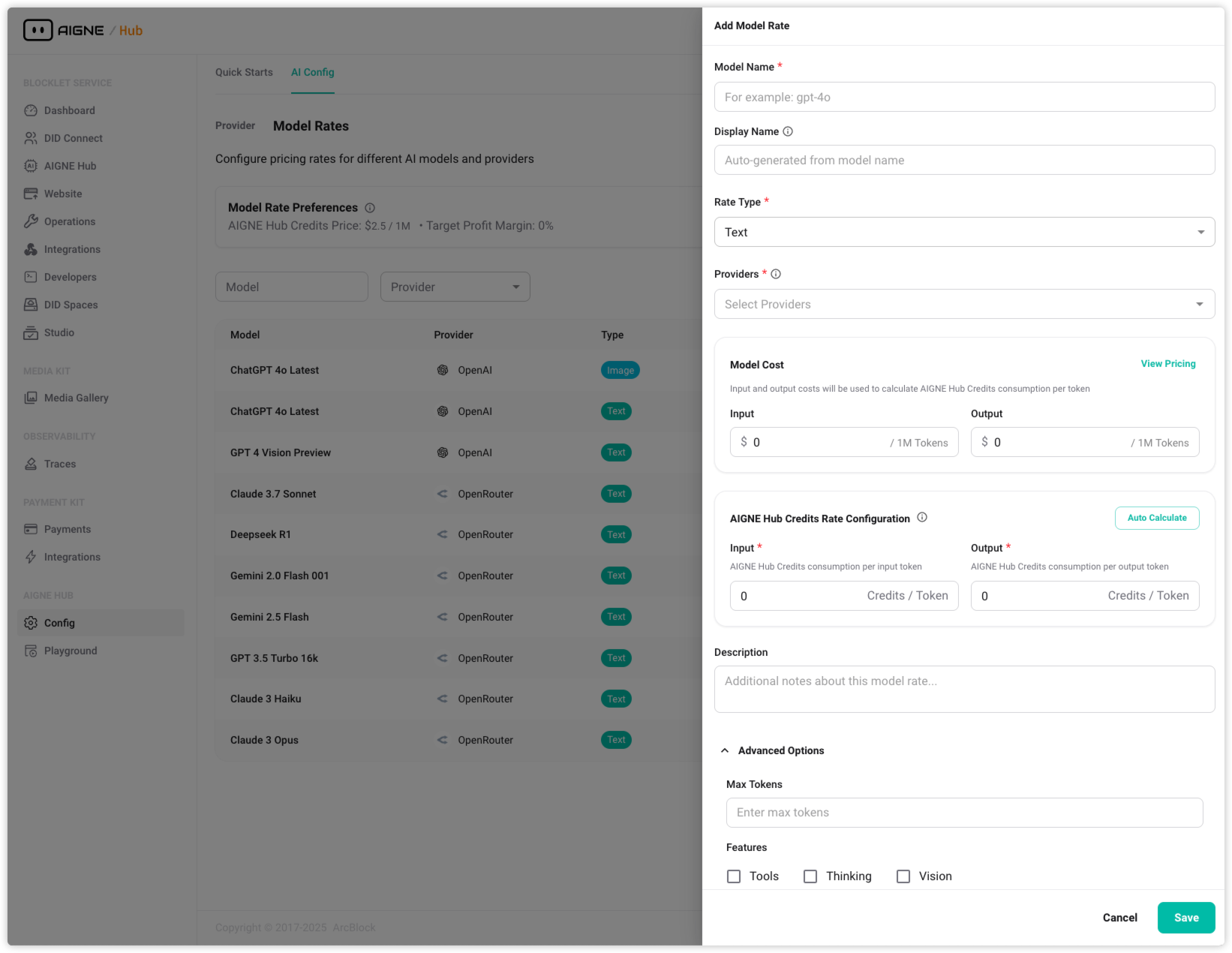Open the Rate Type dropdown

click(x=964, y=232)
